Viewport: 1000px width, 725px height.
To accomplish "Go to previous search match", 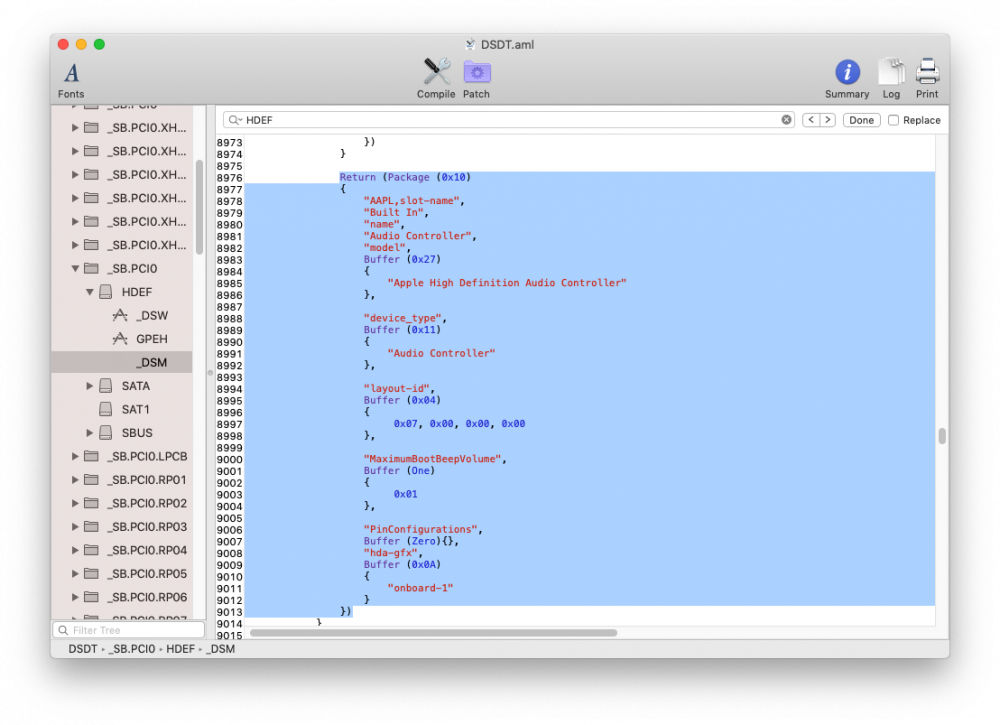I will (811, 120).
